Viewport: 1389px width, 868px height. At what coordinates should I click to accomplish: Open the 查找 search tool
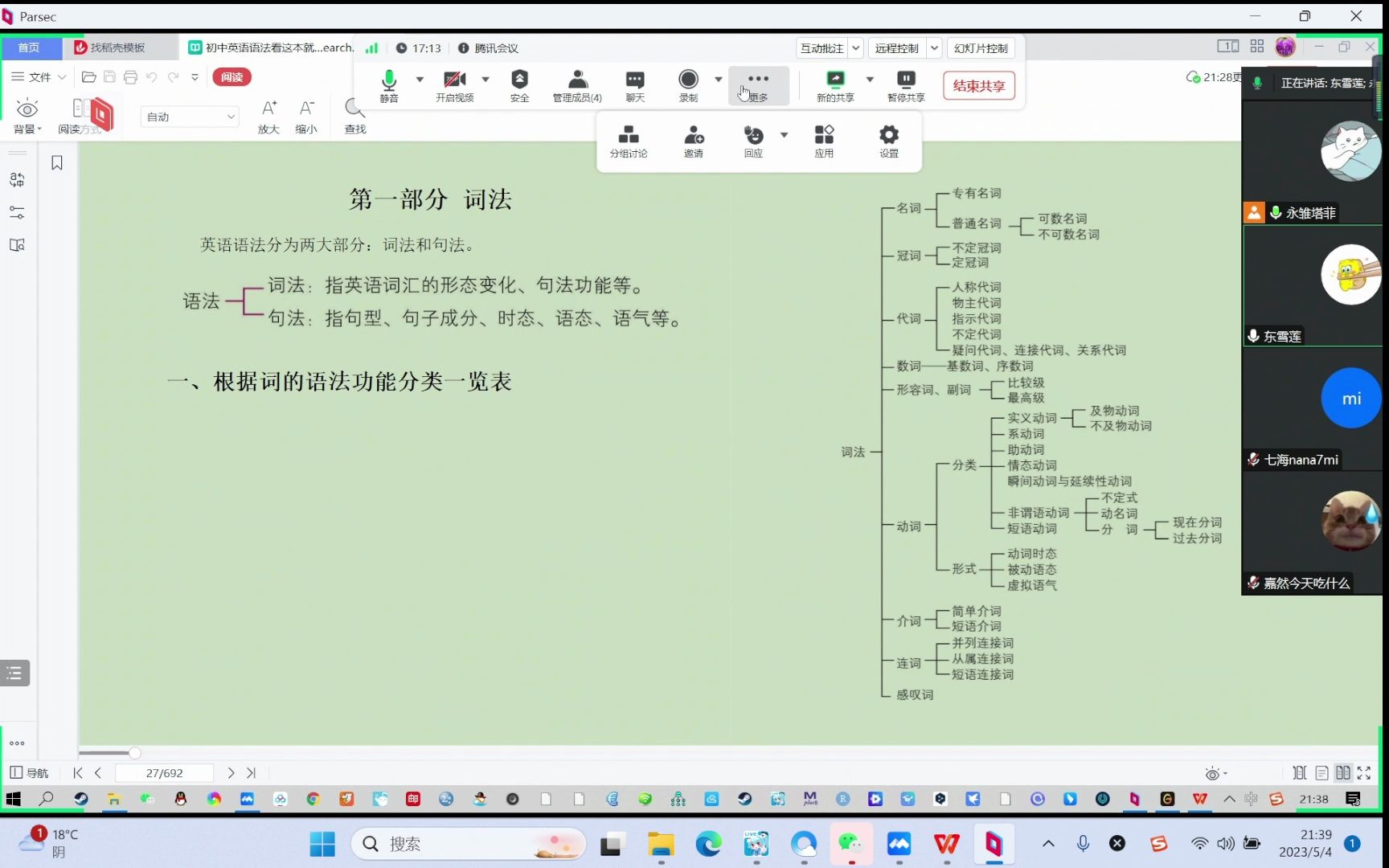[x=354, y=117]
